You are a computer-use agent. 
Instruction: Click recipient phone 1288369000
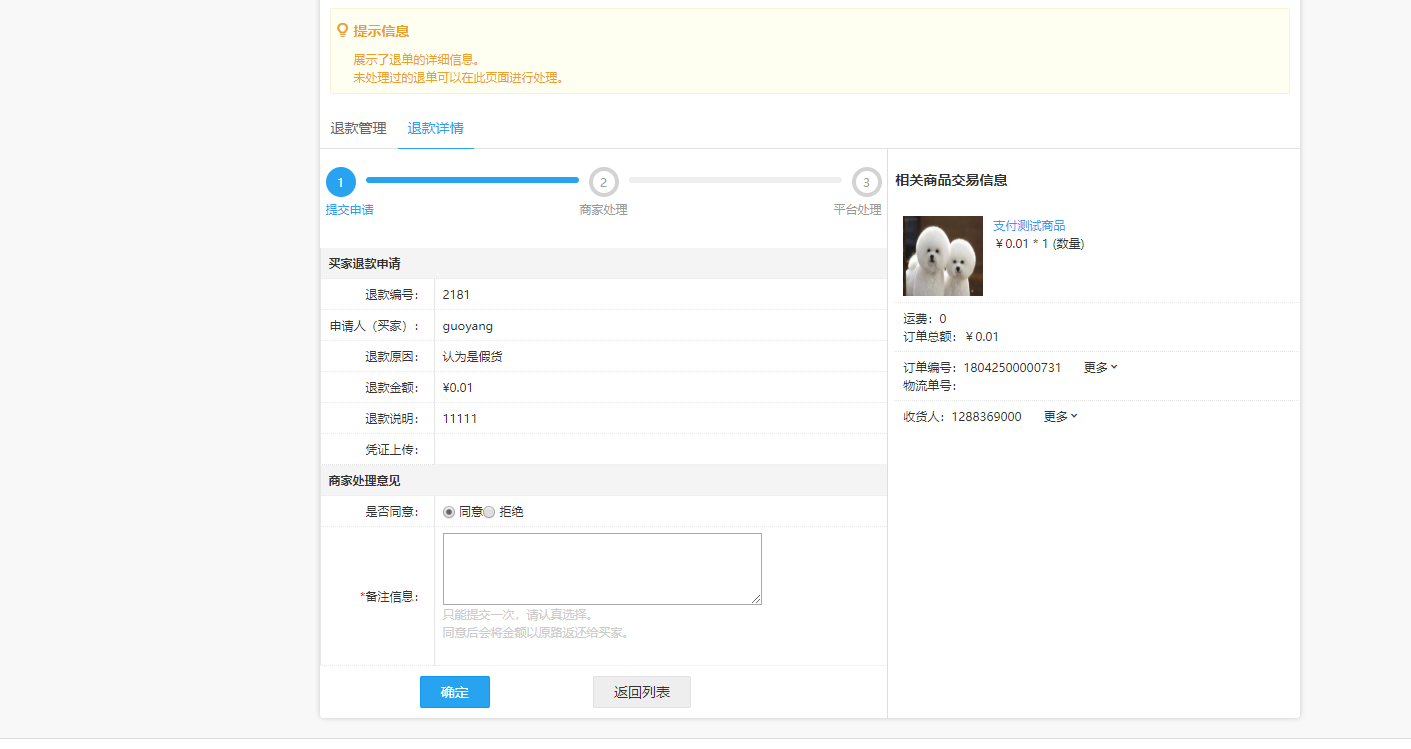click(986, 417)
